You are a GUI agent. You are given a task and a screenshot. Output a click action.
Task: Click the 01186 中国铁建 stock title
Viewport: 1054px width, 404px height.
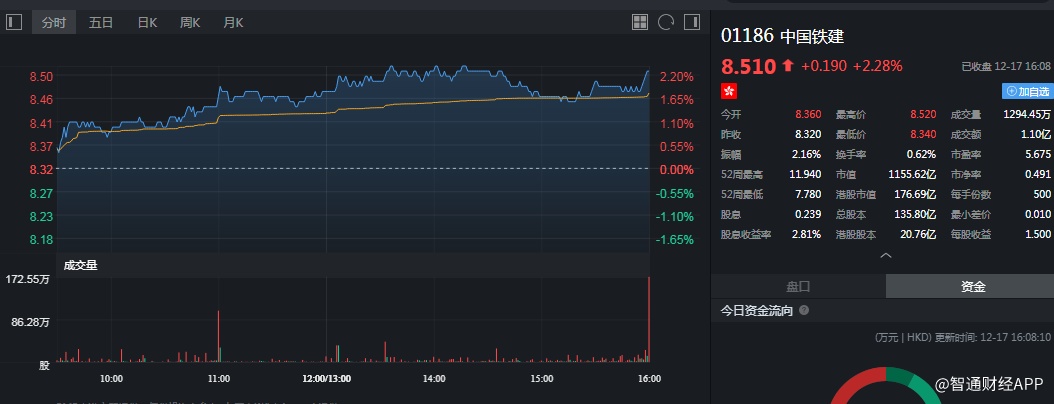(x=783, y=36)
